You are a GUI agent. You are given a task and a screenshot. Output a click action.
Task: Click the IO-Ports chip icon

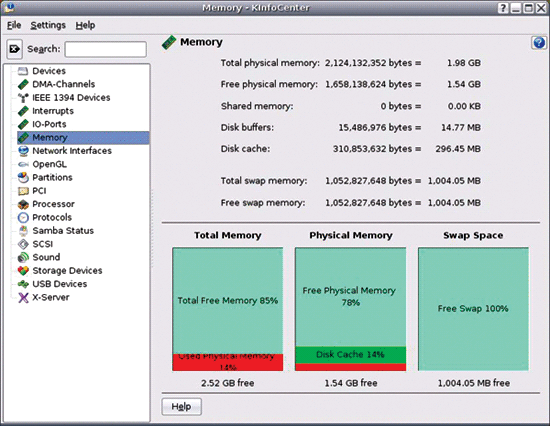23,124
